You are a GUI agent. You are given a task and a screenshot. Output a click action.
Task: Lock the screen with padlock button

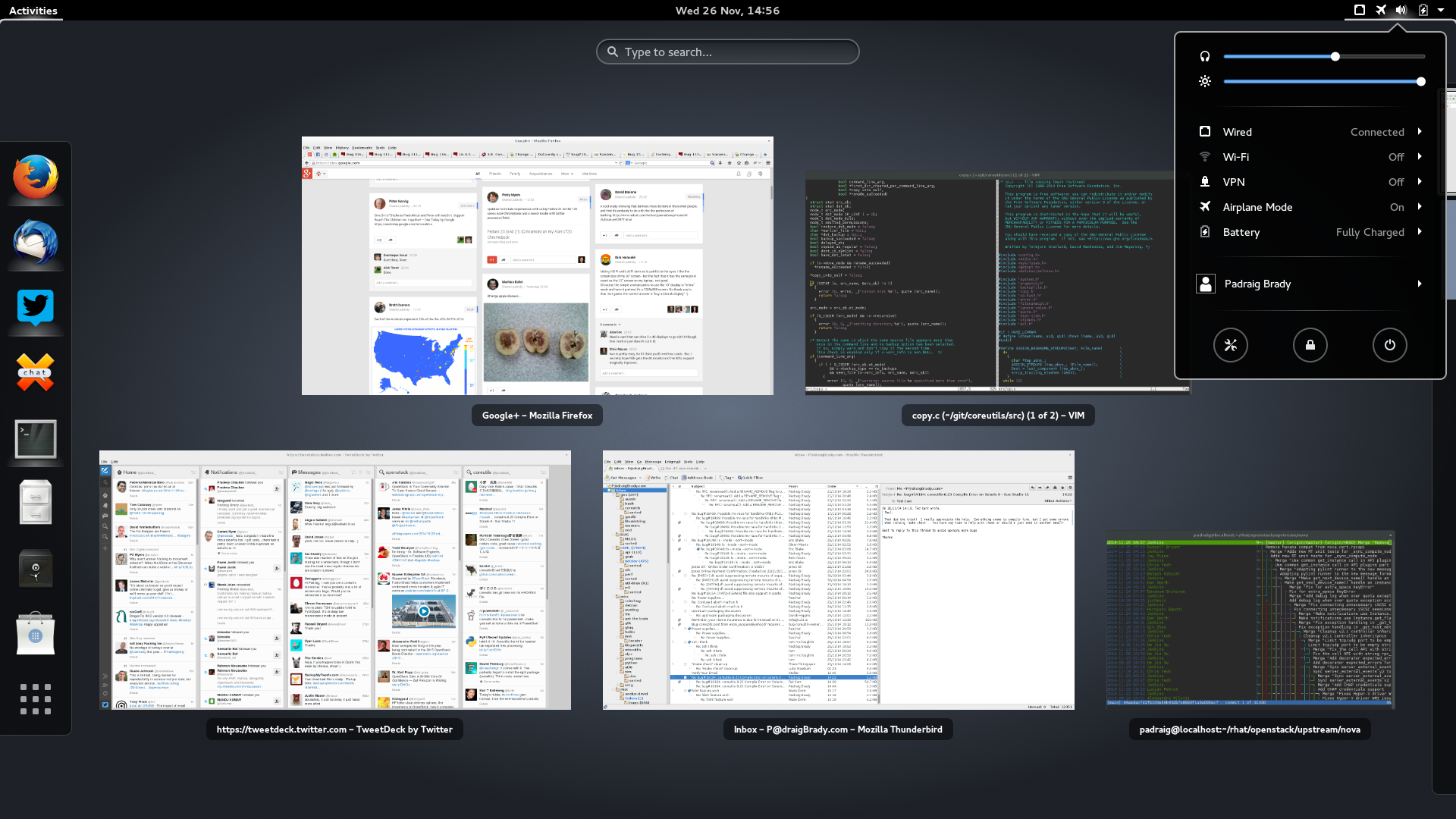click(x=1310, y=345)
